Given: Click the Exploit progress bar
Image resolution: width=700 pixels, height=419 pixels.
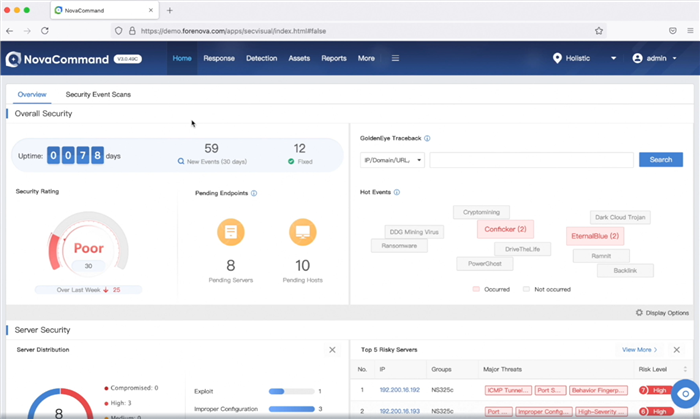Looking at the screenshot, I should (292, 391).
